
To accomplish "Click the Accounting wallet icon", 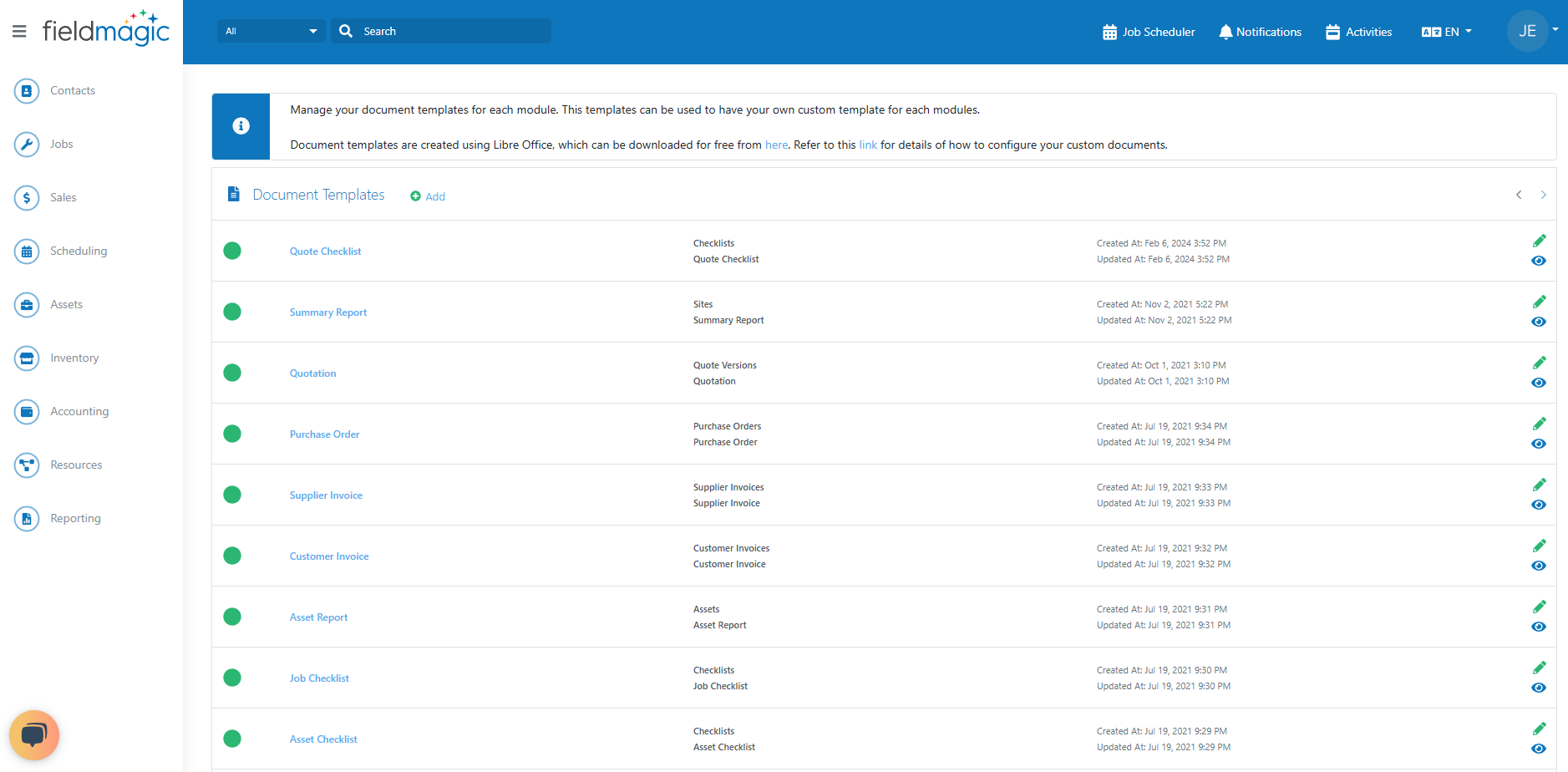I will click(27, 411).
